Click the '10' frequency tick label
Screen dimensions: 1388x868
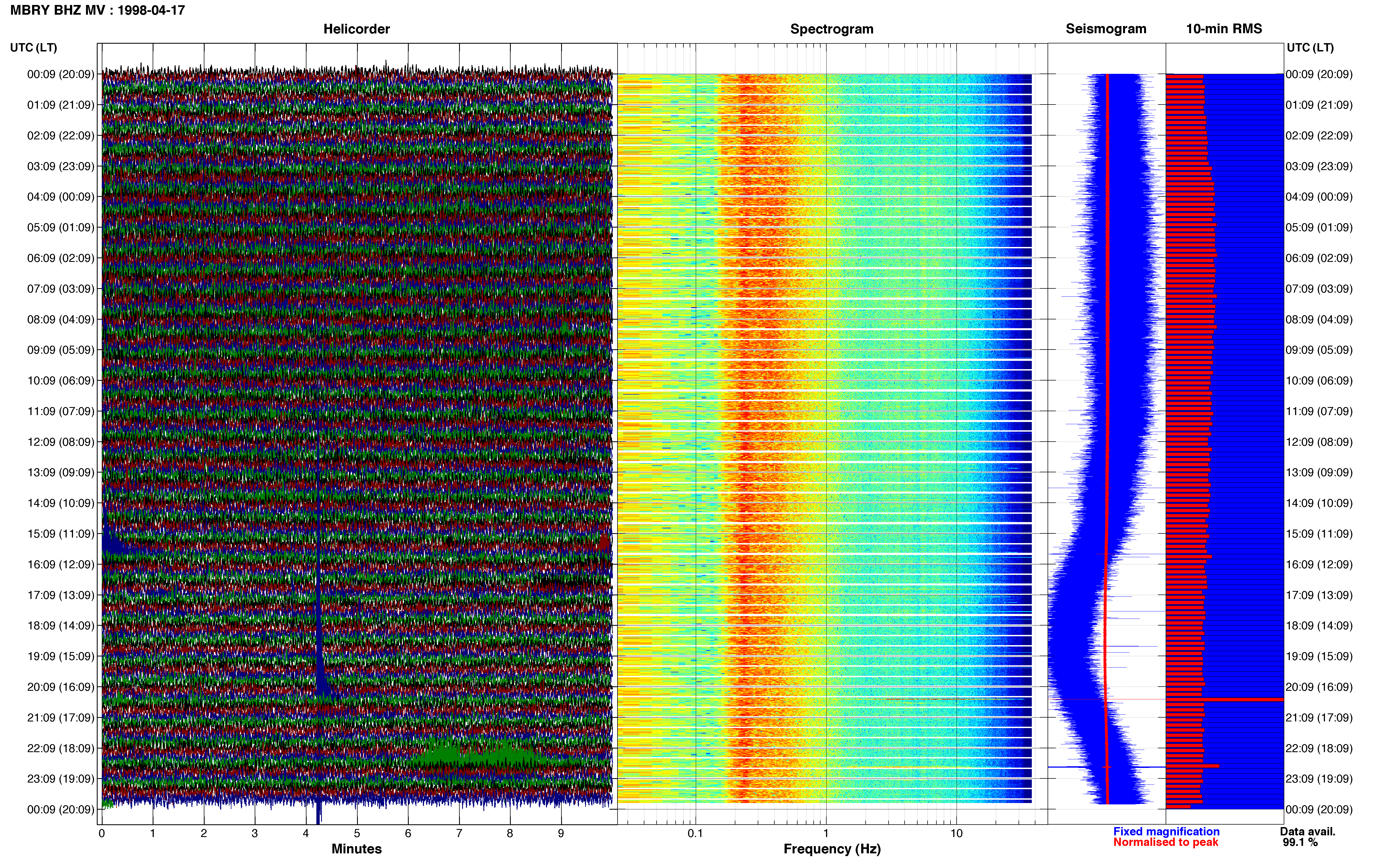coord(956,833)
